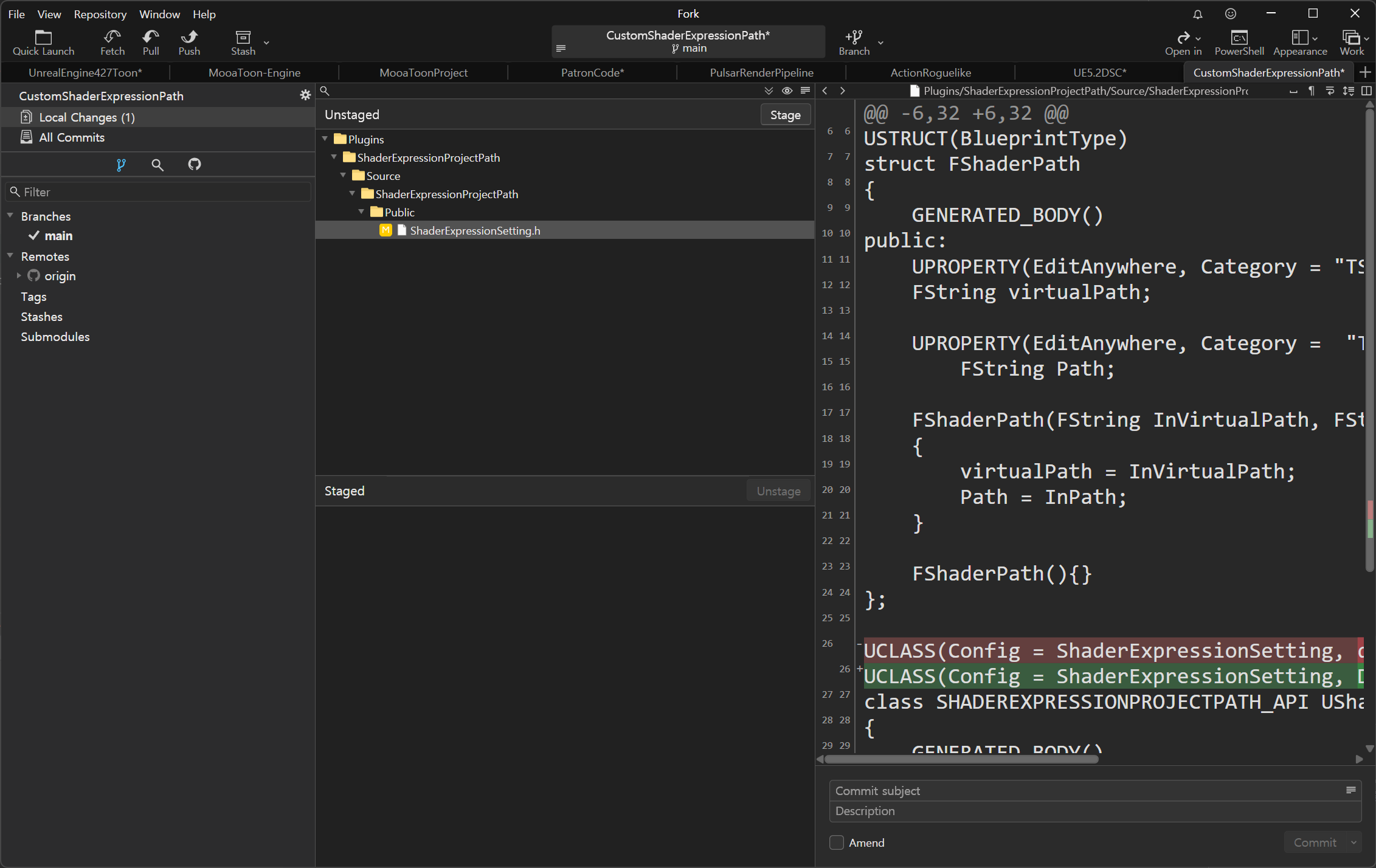Open the Stash dropdown arrow

coord(266,43)
